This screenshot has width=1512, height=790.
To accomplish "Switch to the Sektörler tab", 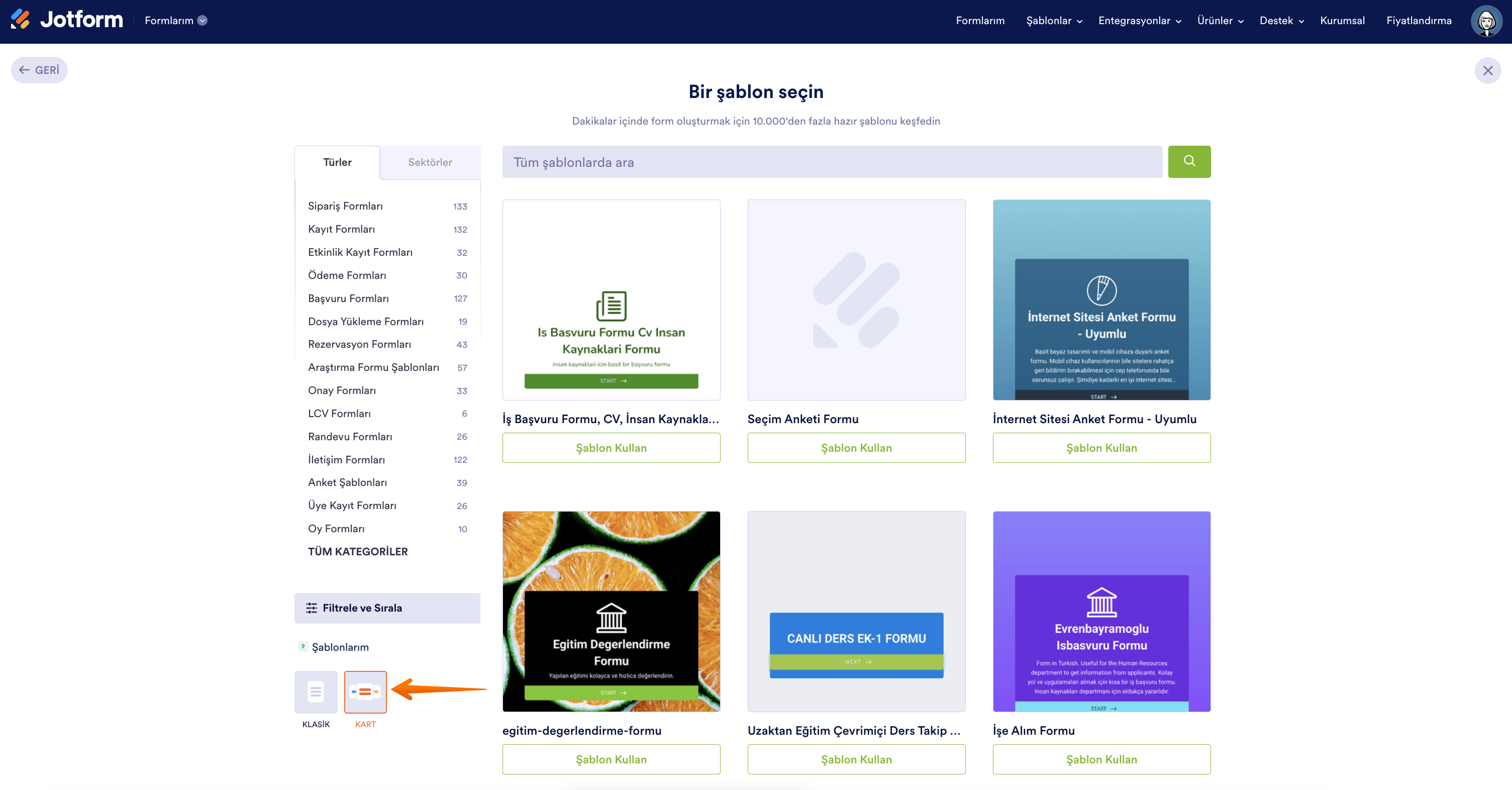I will click(x=430, y=162).
